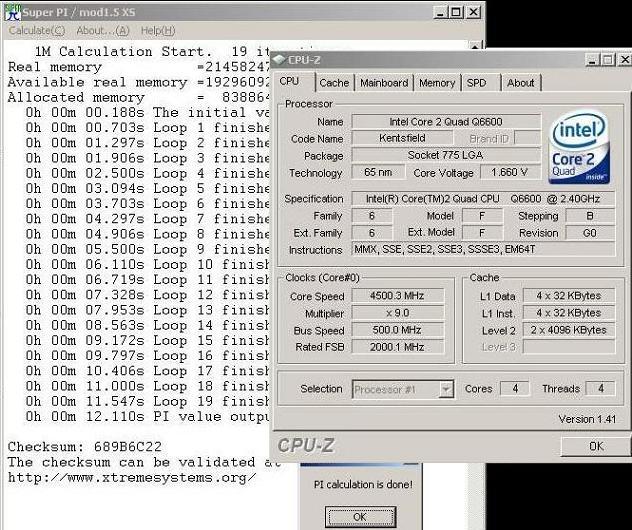Click the Rated FSB value 2000.1 MHz
The width and height of the screenshot is (632, 530).
(397, 347)
